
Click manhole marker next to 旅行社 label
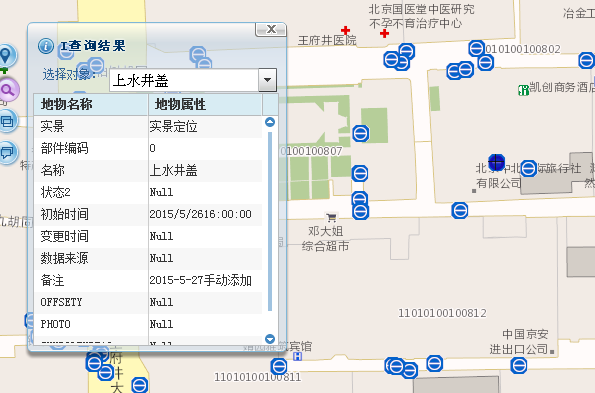click(x=528, y=168)
